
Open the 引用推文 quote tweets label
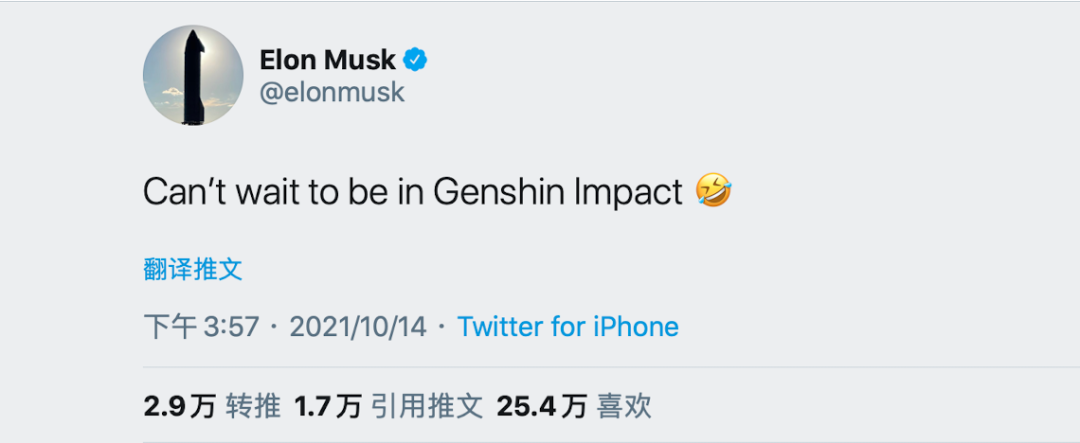pyautogui.click(x=427, y=405)
